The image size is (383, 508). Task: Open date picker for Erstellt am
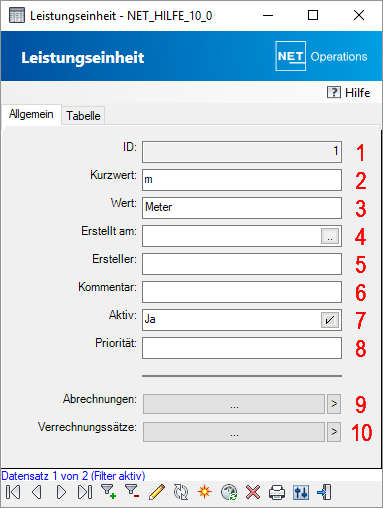(x=330, y=236)
